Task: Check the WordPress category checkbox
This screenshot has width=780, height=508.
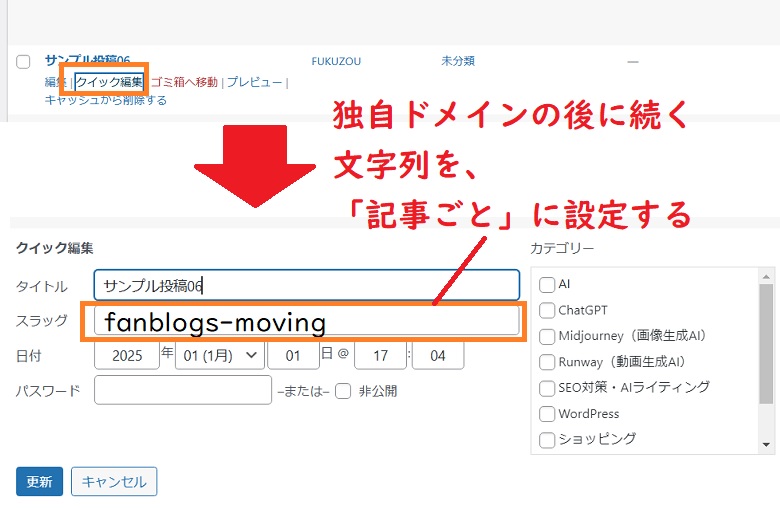Action: click(x=547, y=414)
